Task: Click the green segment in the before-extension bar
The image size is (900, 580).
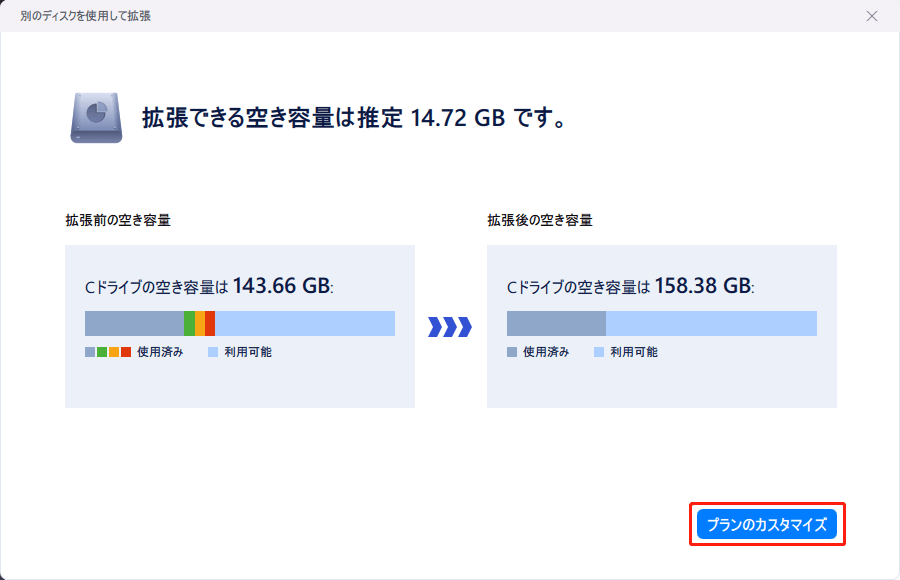Action: coord(189,323)
